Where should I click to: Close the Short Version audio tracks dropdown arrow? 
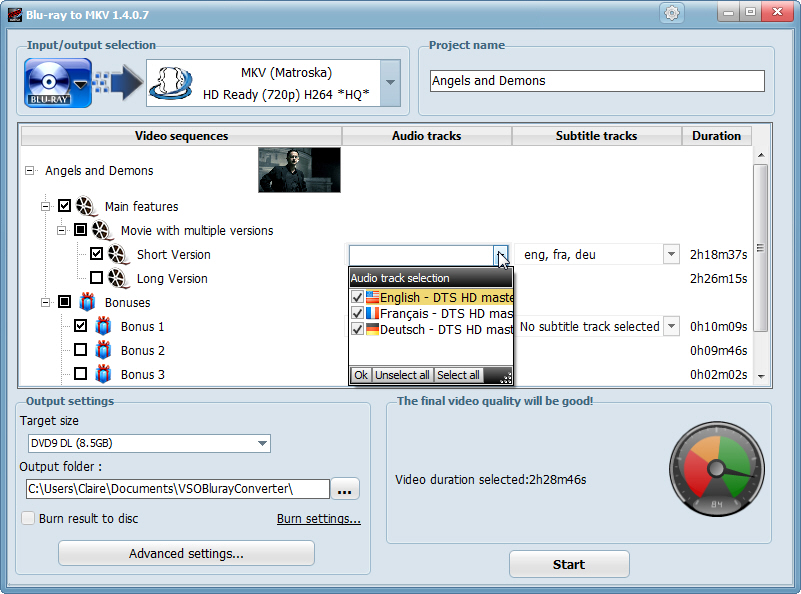point(501,254)
